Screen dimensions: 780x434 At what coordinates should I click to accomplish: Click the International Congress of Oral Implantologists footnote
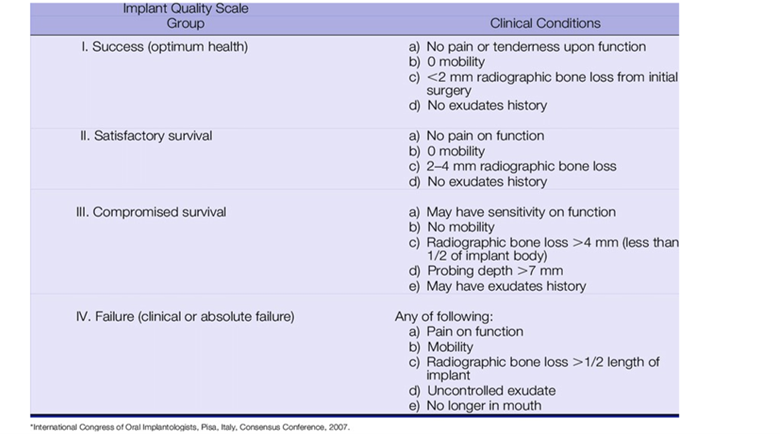point(190,426)
